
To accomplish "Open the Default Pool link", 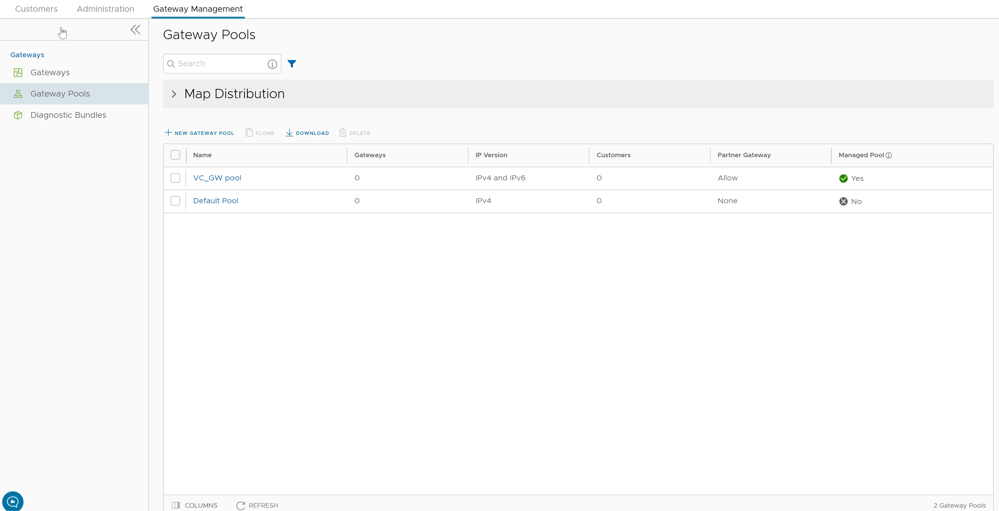I will point(215,201).
